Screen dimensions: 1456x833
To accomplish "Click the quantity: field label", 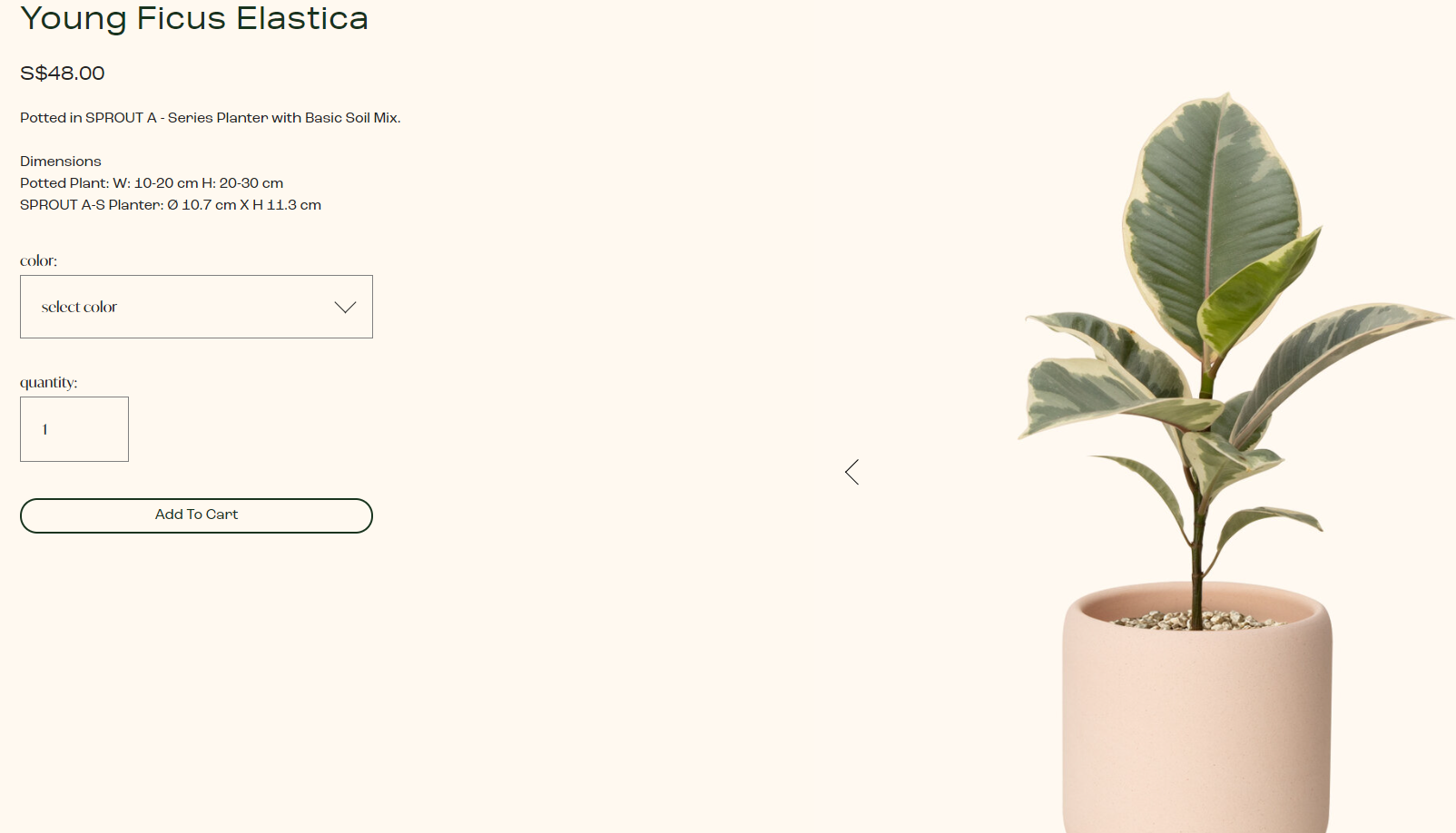I will pyautogui.click(x=49, y=383).
